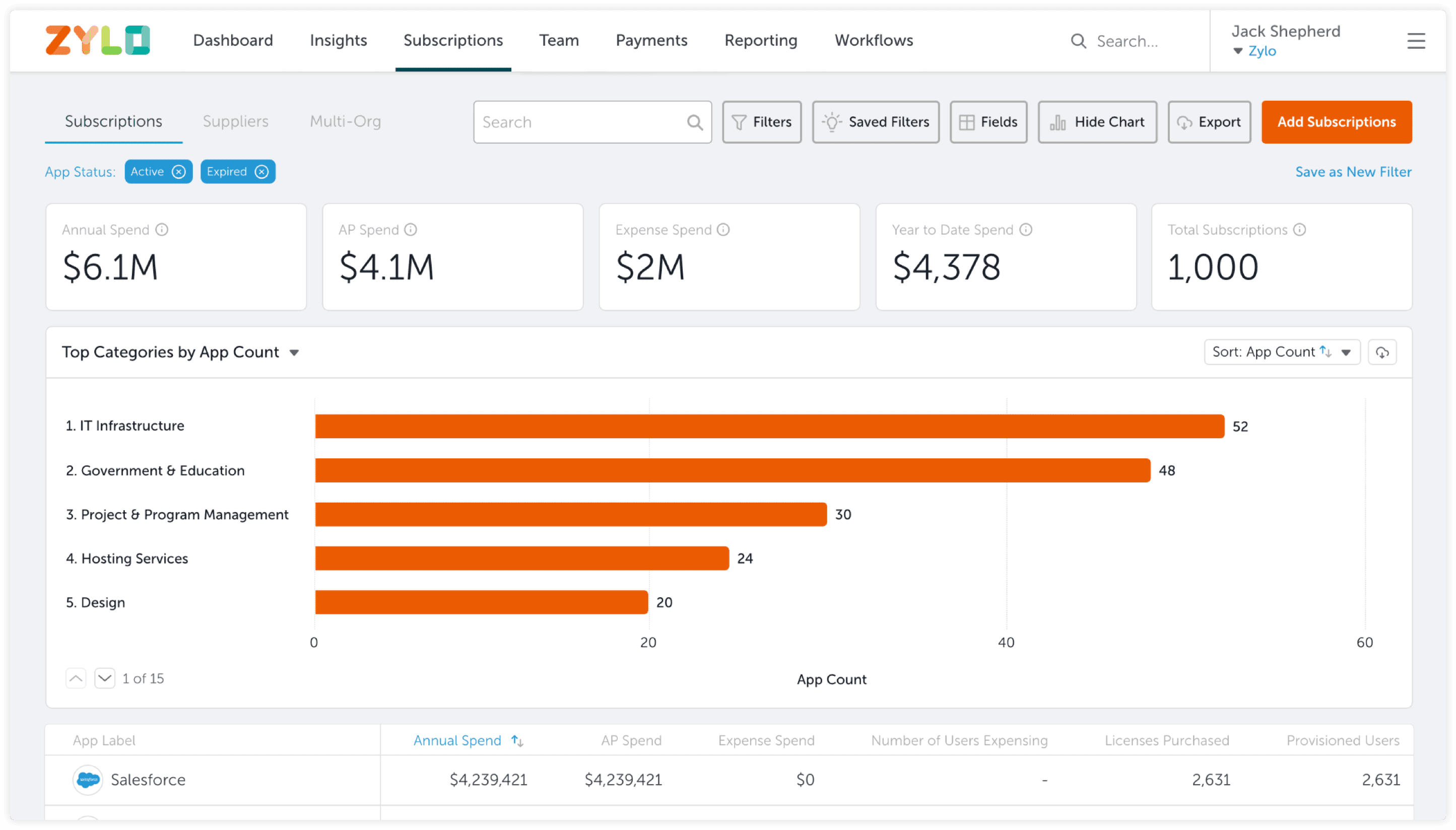Hide the chart panel
1456x830 pixels.
coord(1097,122)
